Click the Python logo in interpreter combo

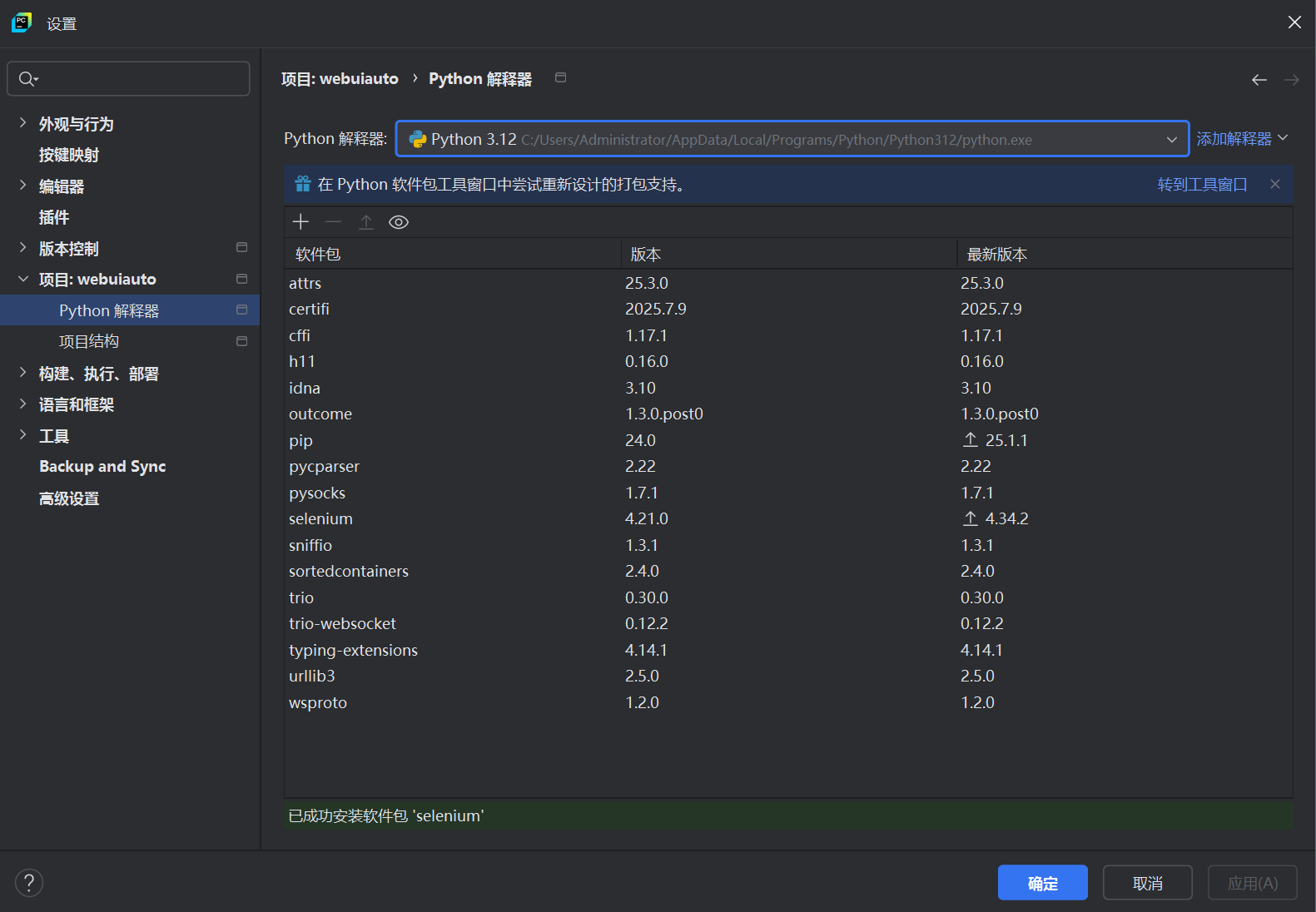(418, 139)
